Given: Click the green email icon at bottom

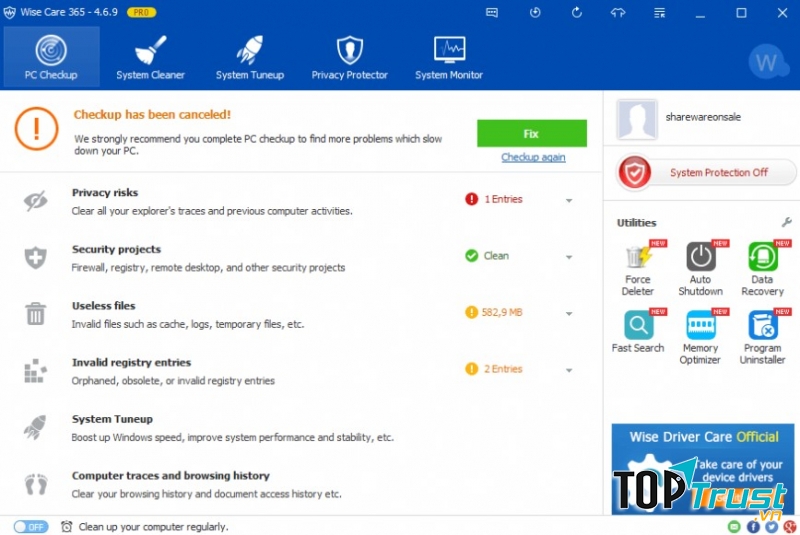Looking at the screenshot, I should coord(734,527).
